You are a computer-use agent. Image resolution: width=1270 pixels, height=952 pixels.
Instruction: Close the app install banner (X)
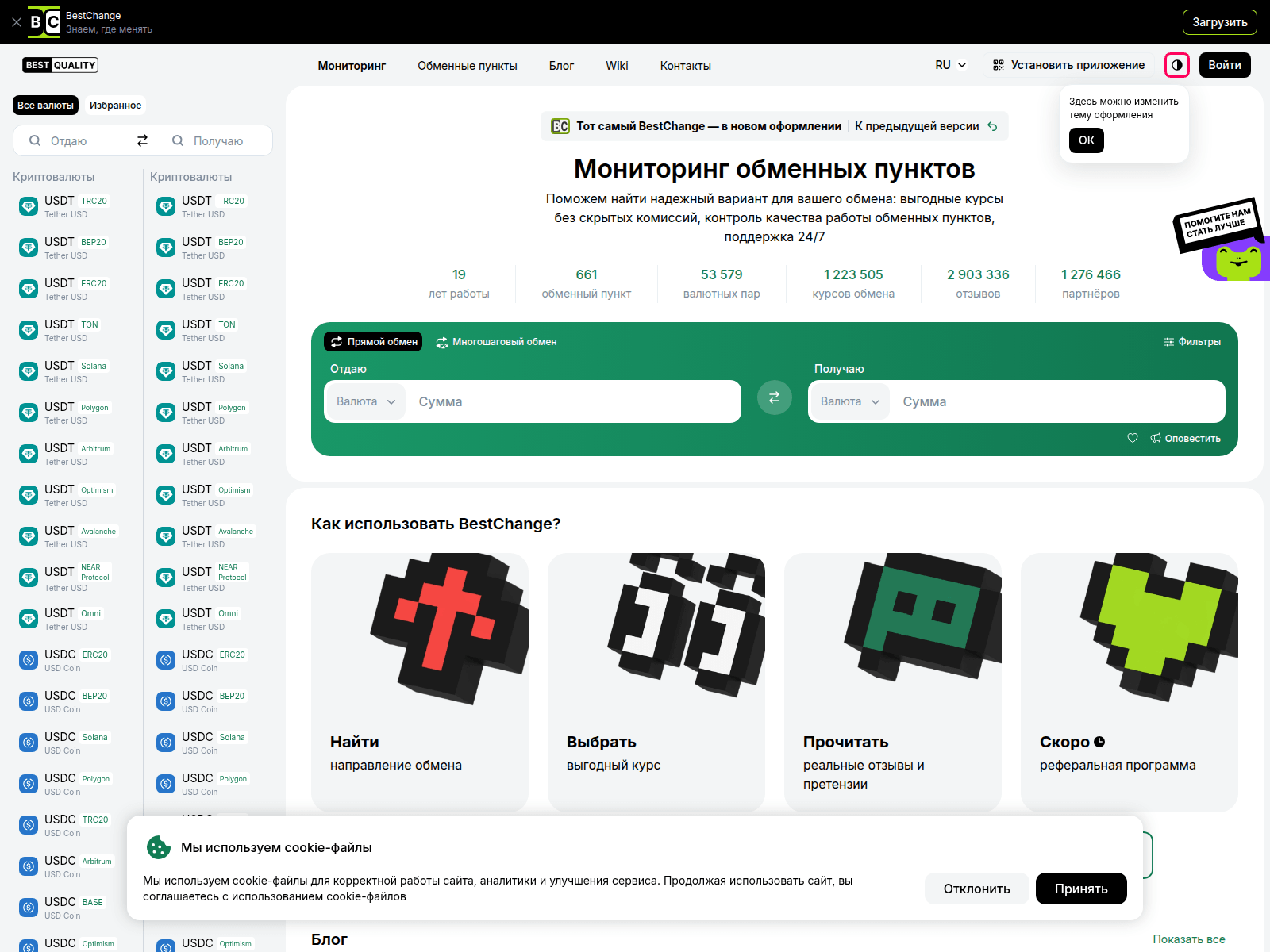[17, 22]
